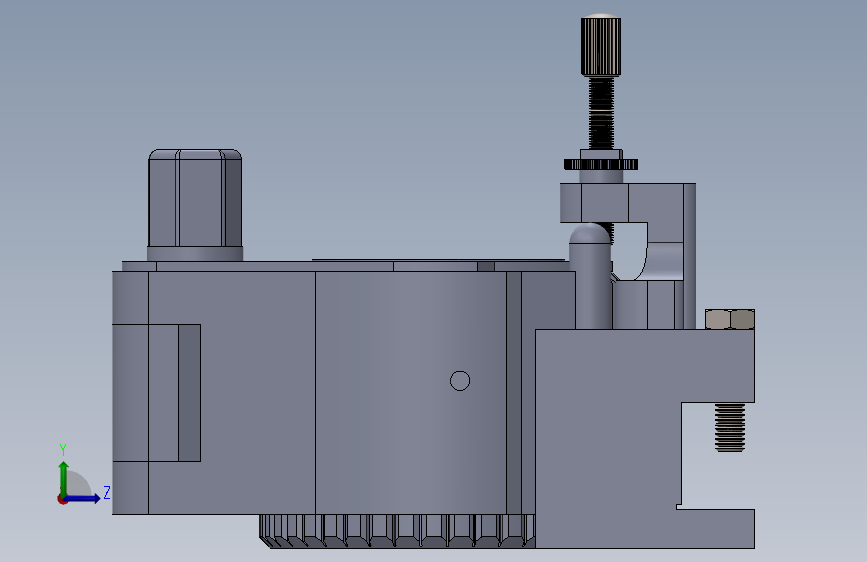Select the large cylindrical knob on top left
Image resolution: width=867 pixels, height=562 pixels.
pos(195,205)
